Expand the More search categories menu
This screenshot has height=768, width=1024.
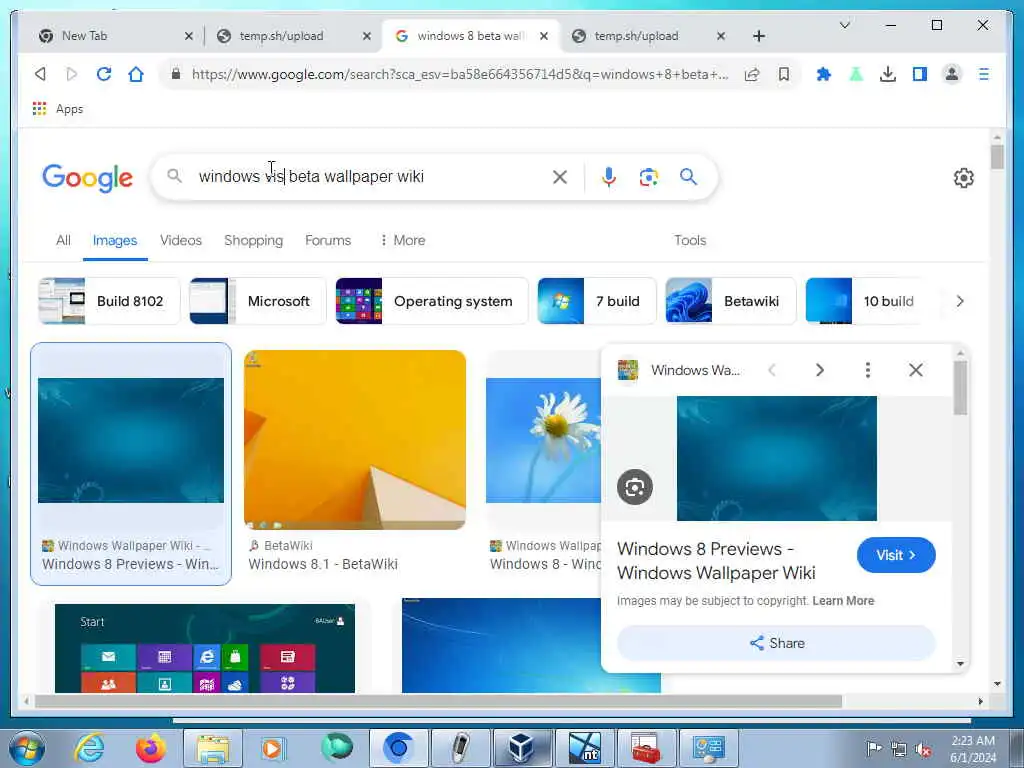(x=402, y=240)
